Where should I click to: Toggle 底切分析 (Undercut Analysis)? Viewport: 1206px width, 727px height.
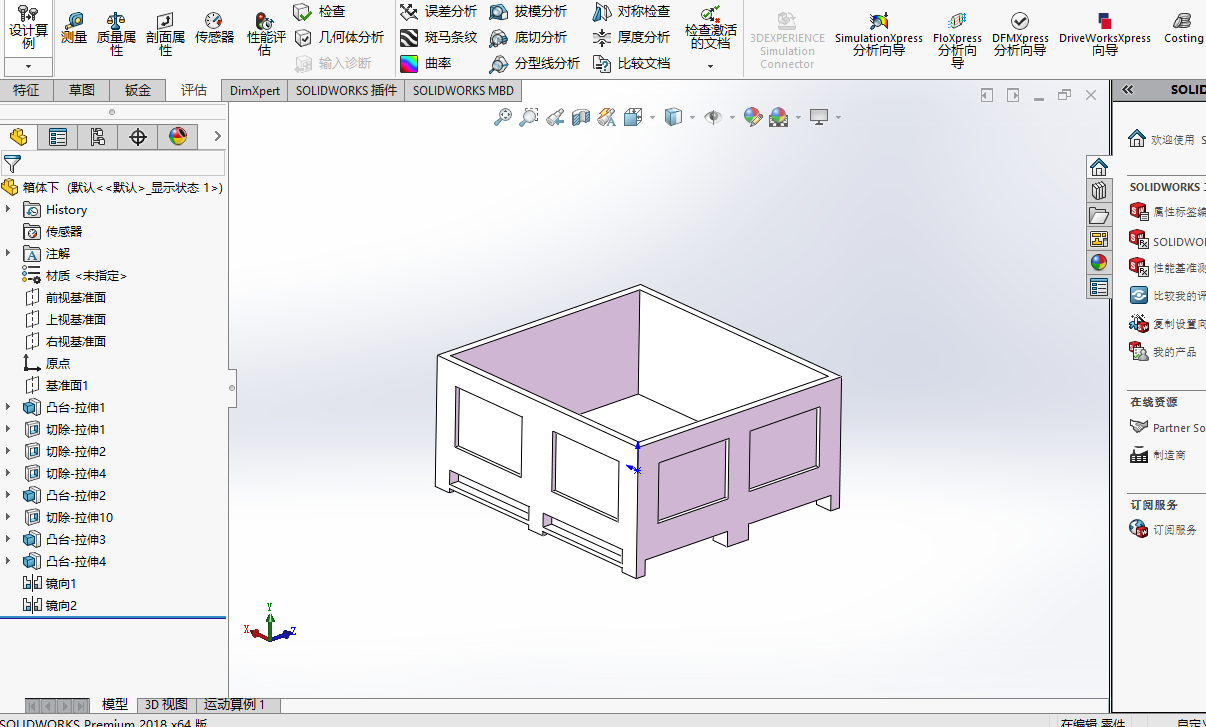click(x=528, y=37)
